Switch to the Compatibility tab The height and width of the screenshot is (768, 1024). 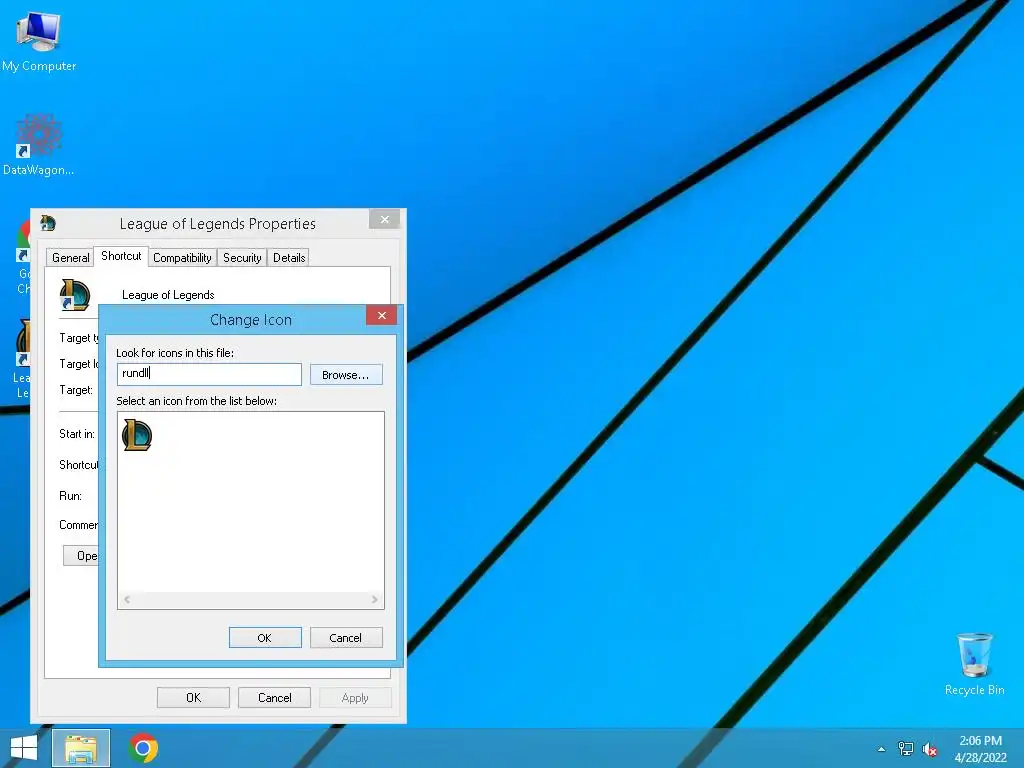tap(182, 257)
